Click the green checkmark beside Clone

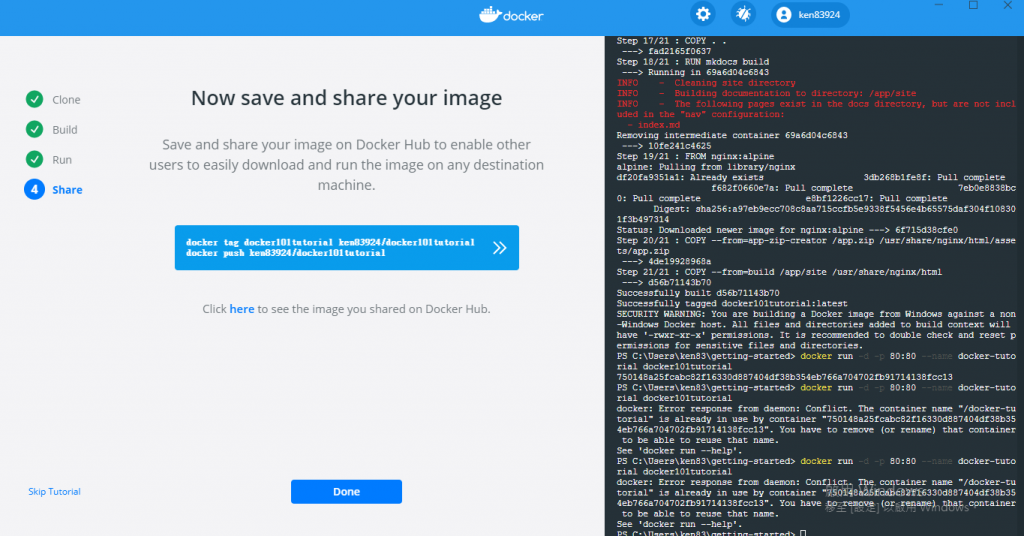click(35, 99)
